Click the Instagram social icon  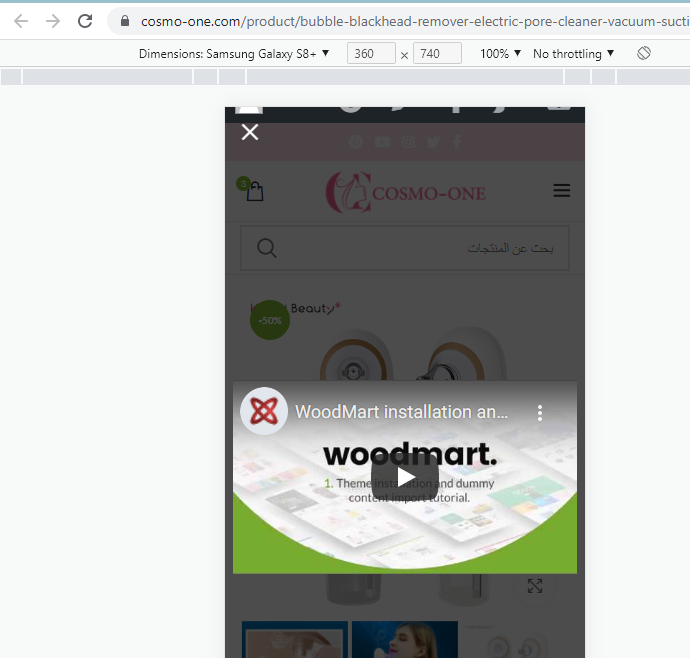pos(408,142)
